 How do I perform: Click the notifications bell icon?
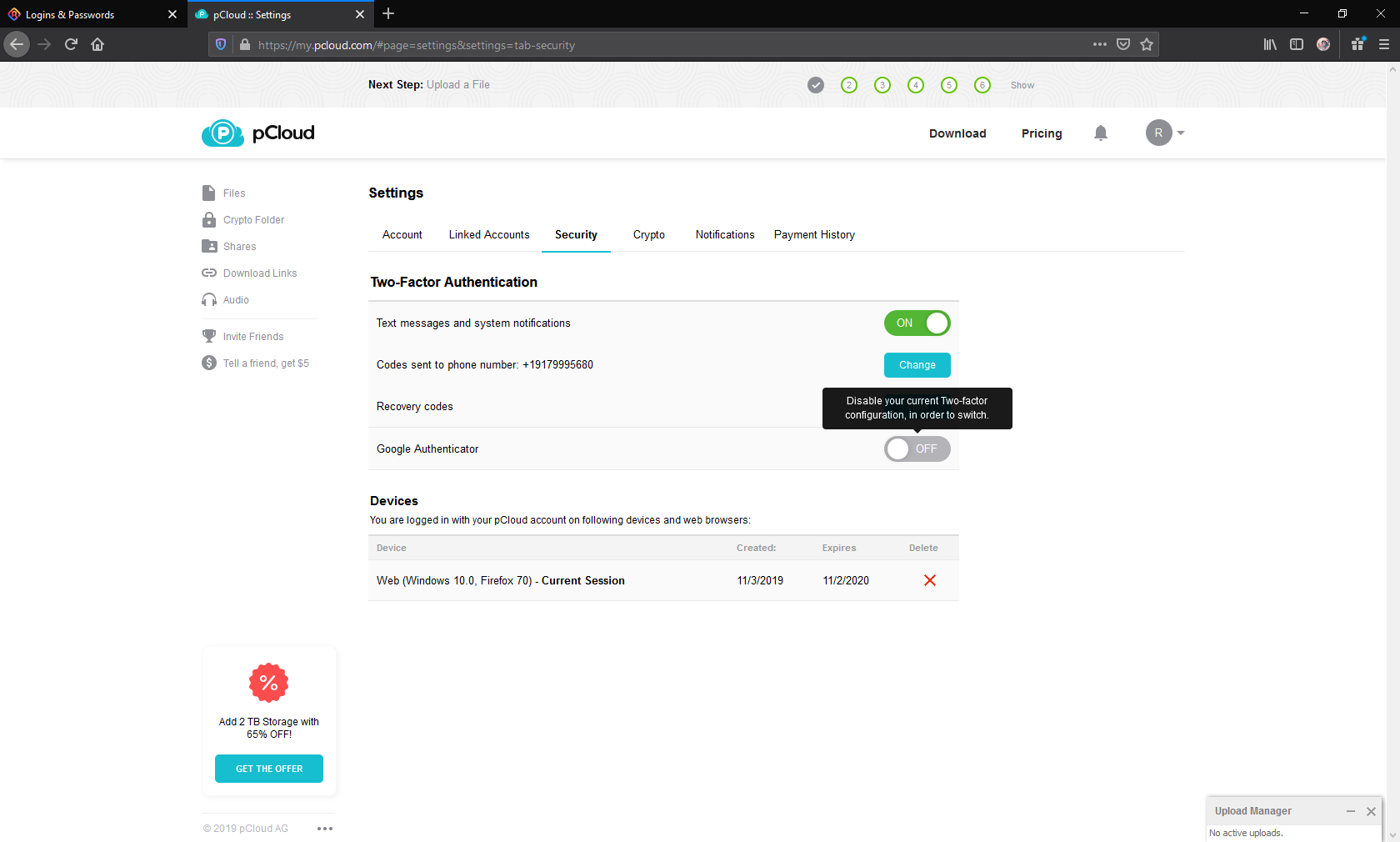[1100, 133]
